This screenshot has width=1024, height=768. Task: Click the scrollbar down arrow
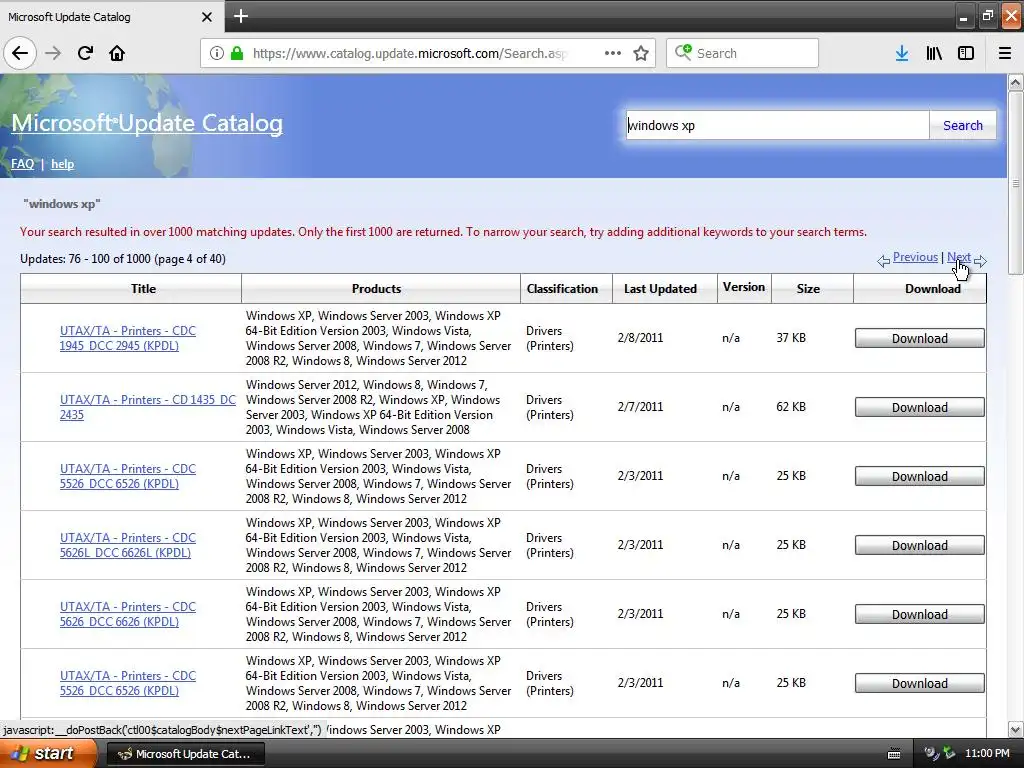pyautogui.click(x=1016, y=729)
